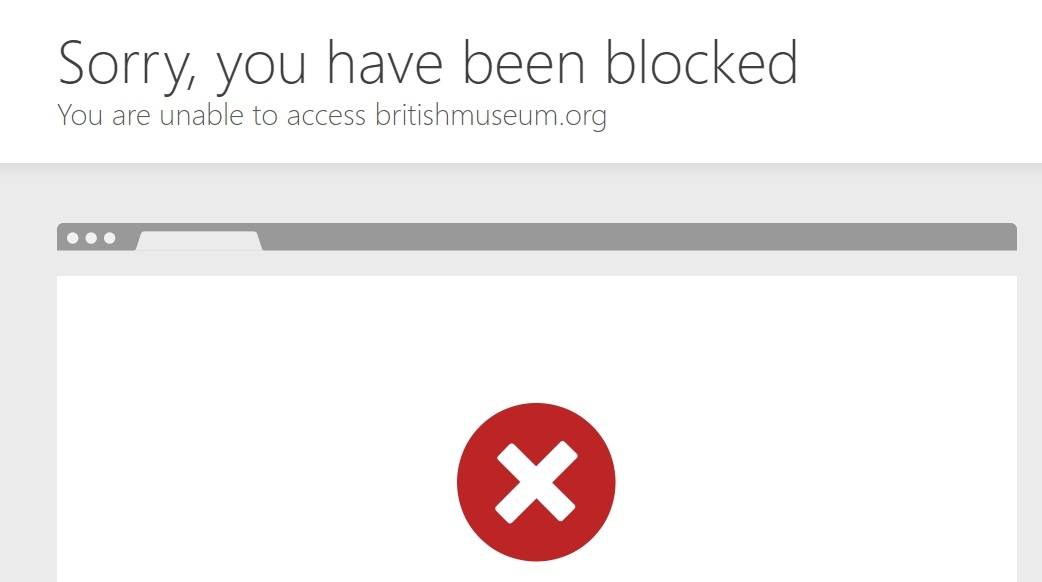Select the first dot in illustrated browser bar
The width and height of the screenshot is (1042, 582).
72,238
